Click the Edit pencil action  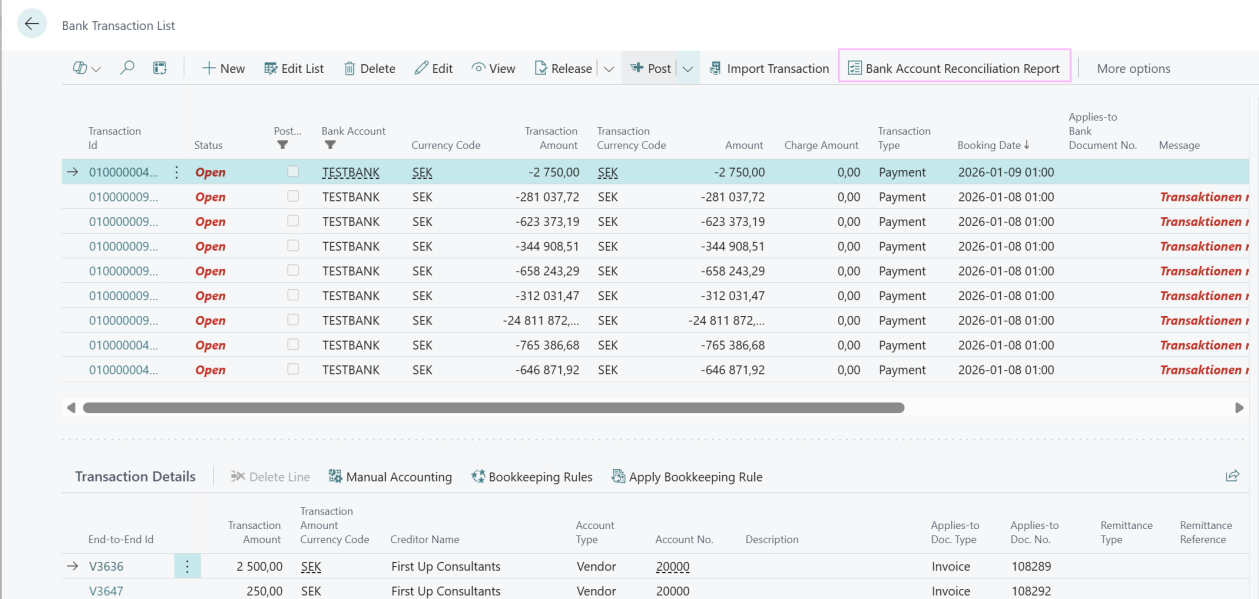click(433, 68)
